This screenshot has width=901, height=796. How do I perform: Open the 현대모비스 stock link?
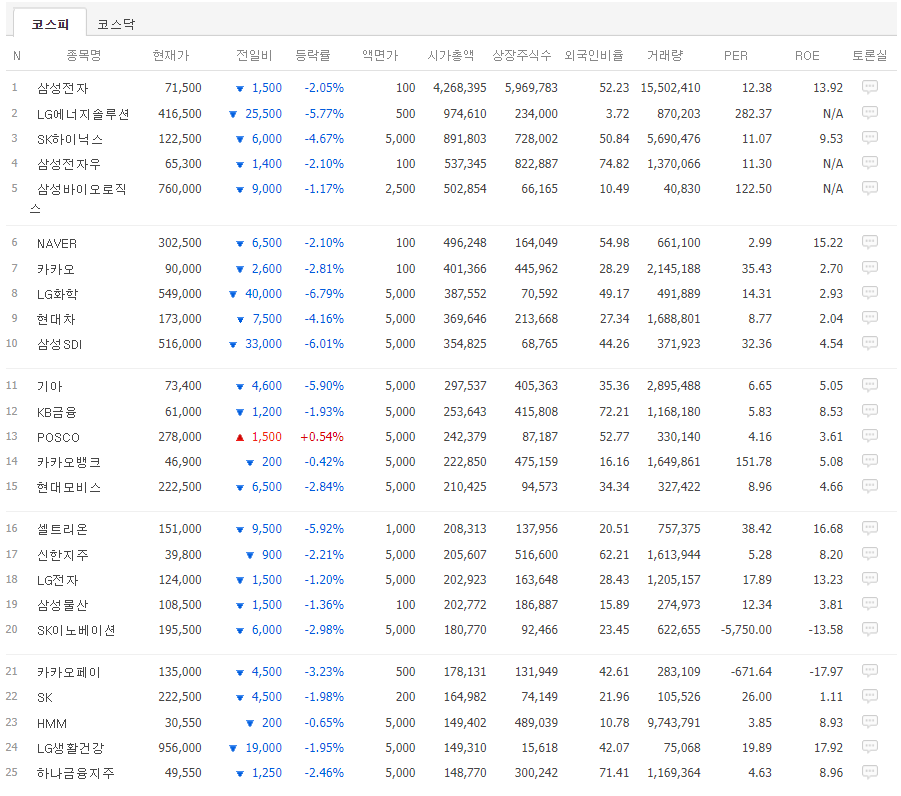point(68,487)
